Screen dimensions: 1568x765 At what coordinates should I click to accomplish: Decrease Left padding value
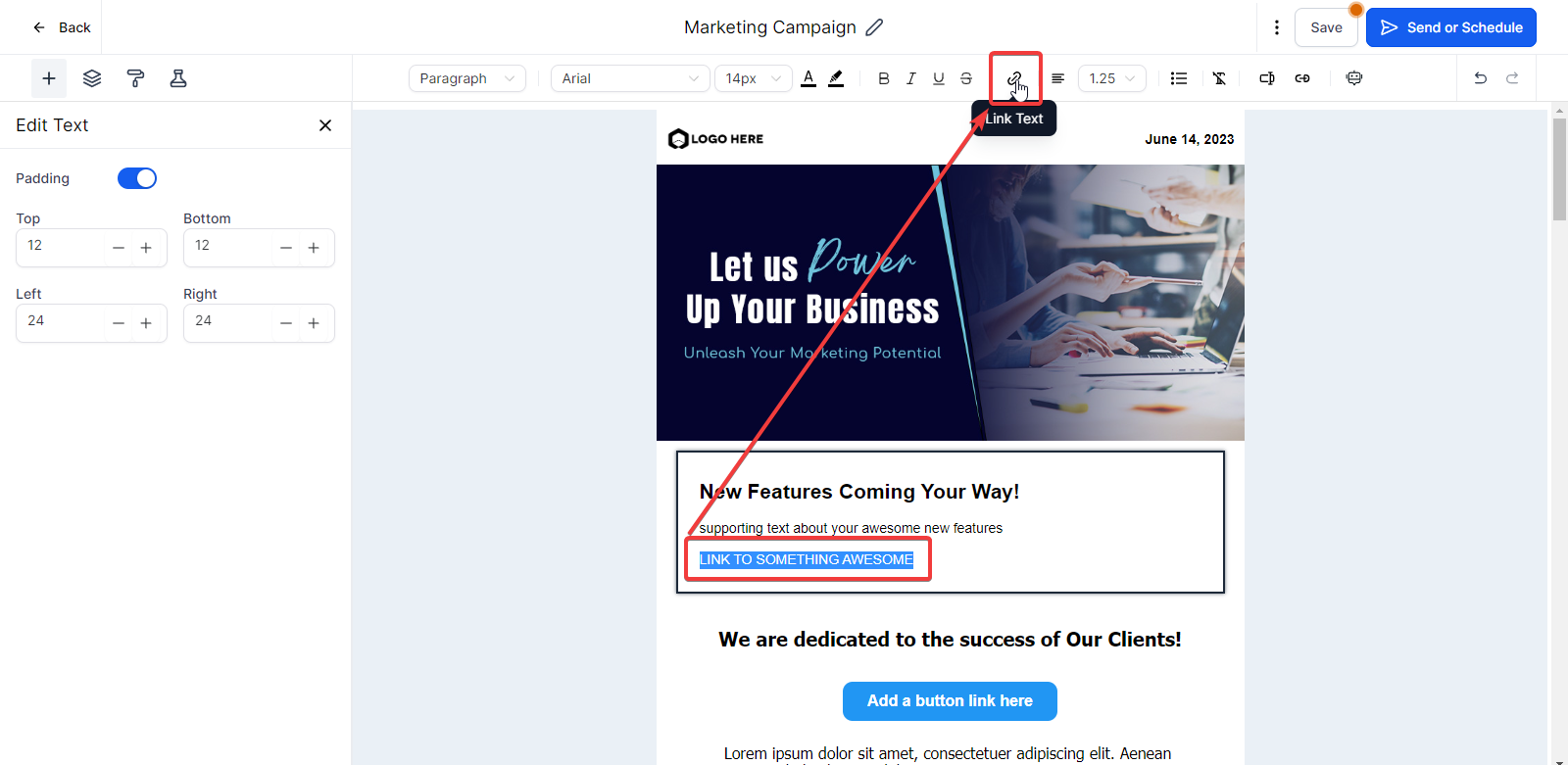coord(119,323)
